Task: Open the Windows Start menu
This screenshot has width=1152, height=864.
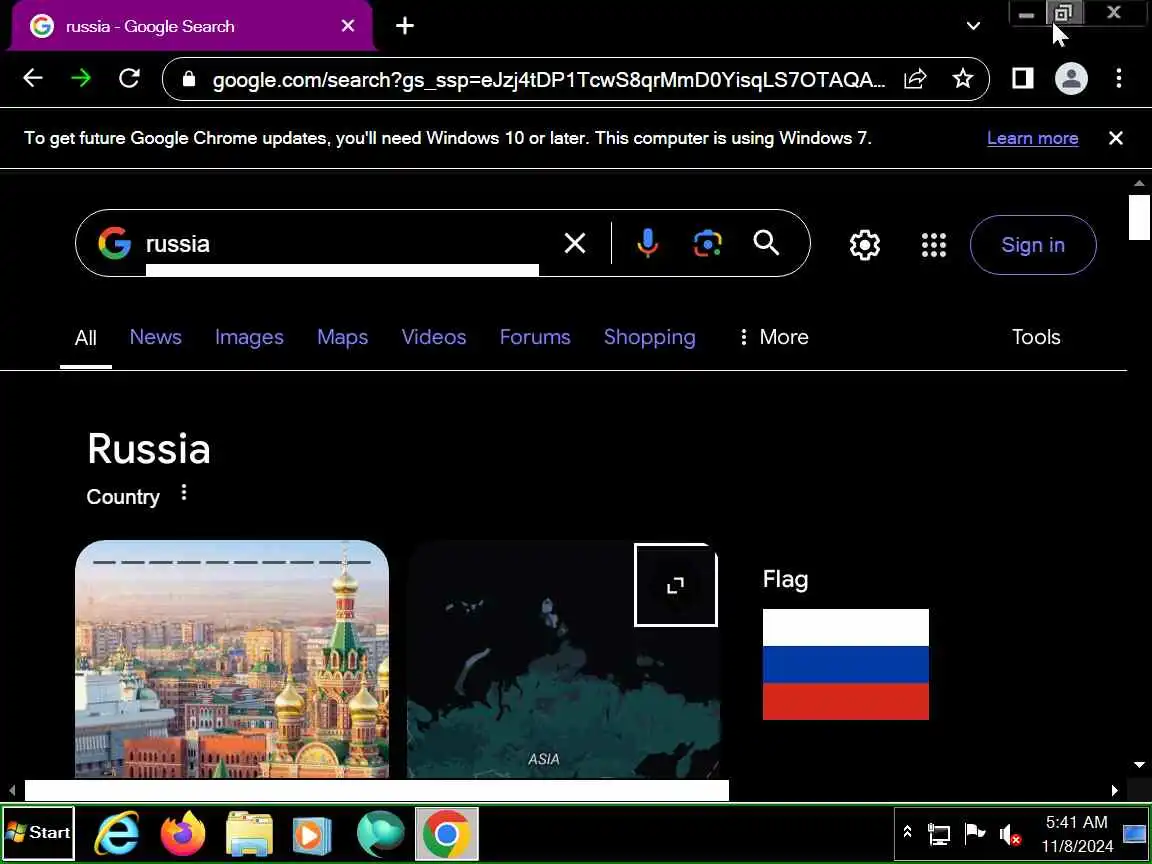Action: pyautogui.click(x=38, y=832)
